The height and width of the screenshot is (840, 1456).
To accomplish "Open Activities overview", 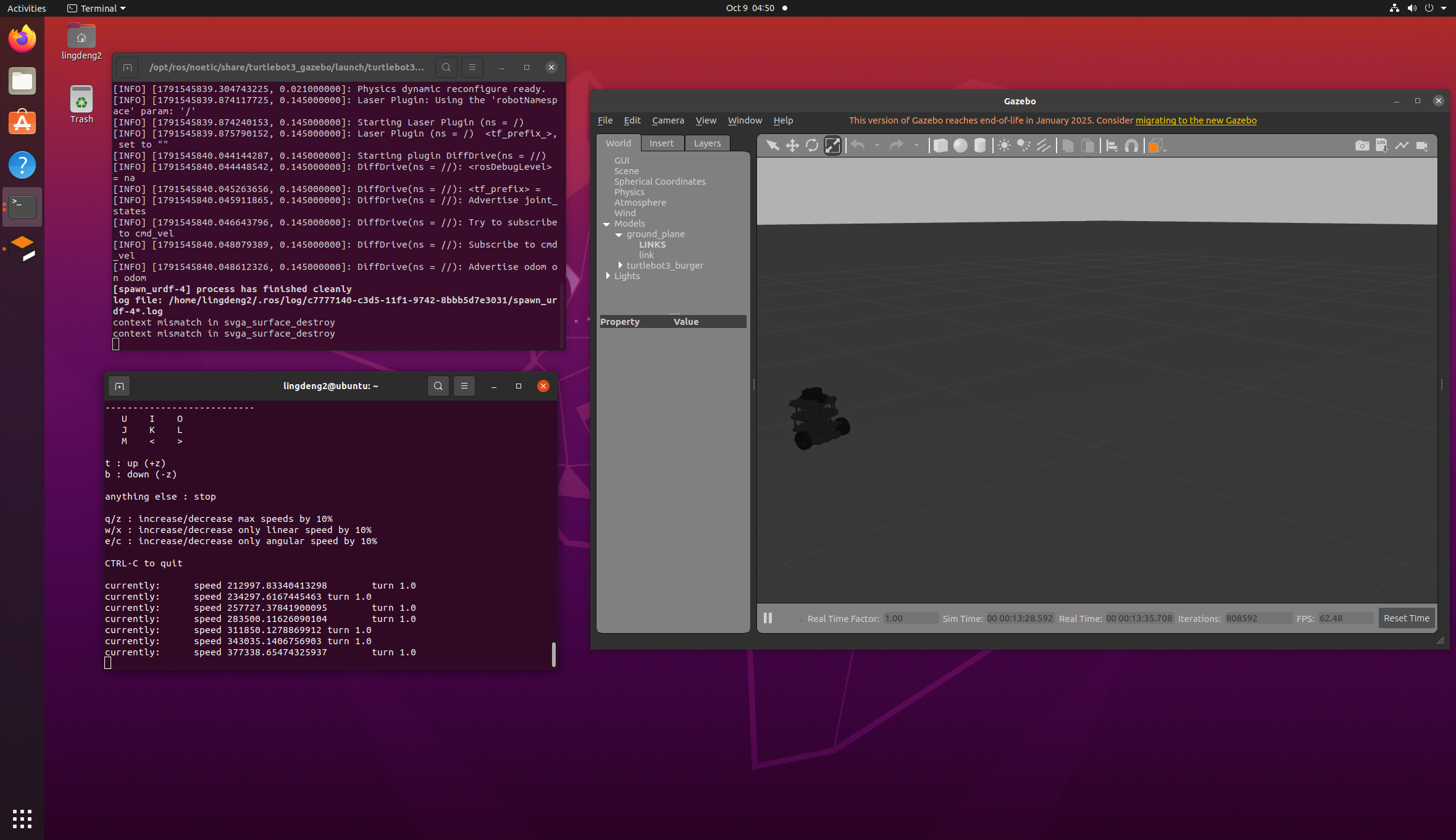I will 27,8.
